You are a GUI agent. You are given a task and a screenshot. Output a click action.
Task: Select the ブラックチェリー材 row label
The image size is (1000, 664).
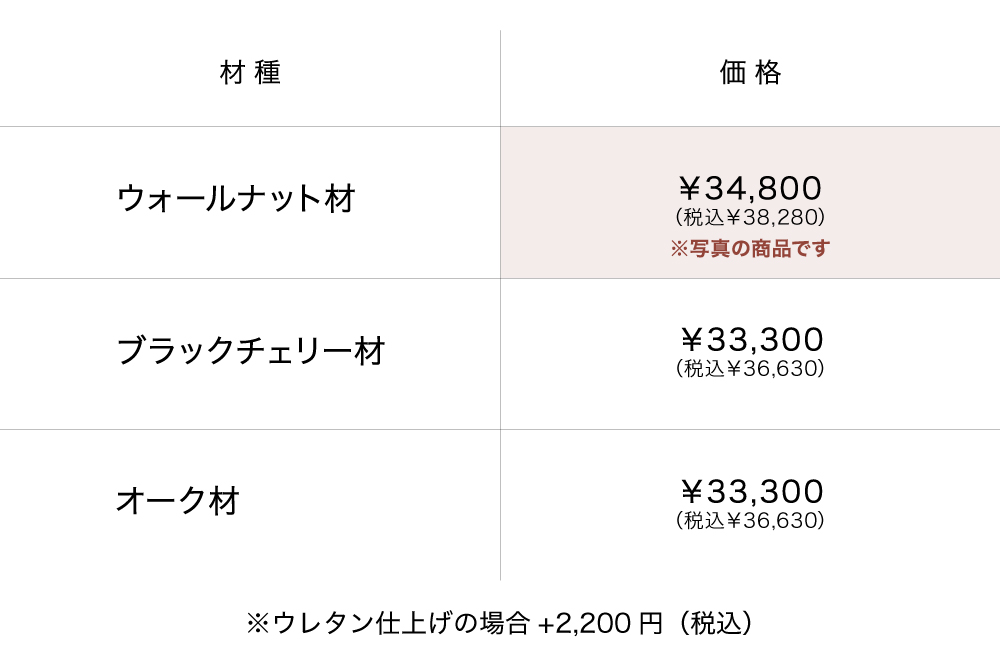251,351
